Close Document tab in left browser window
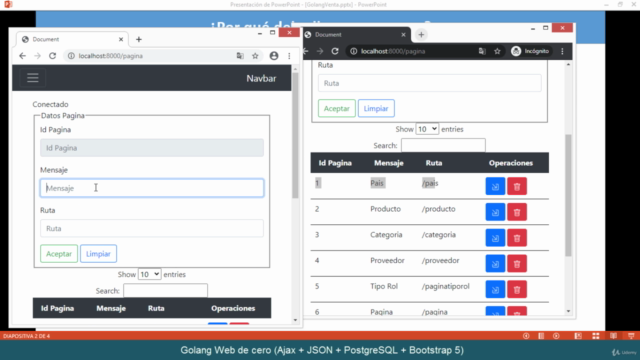The height and width of the screenshot is (360, 640). point(121,40)
